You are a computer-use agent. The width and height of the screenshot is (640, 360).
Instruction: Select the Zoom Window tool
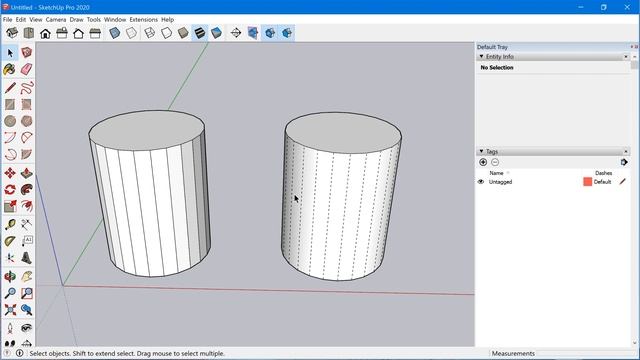tap(27, 293)
